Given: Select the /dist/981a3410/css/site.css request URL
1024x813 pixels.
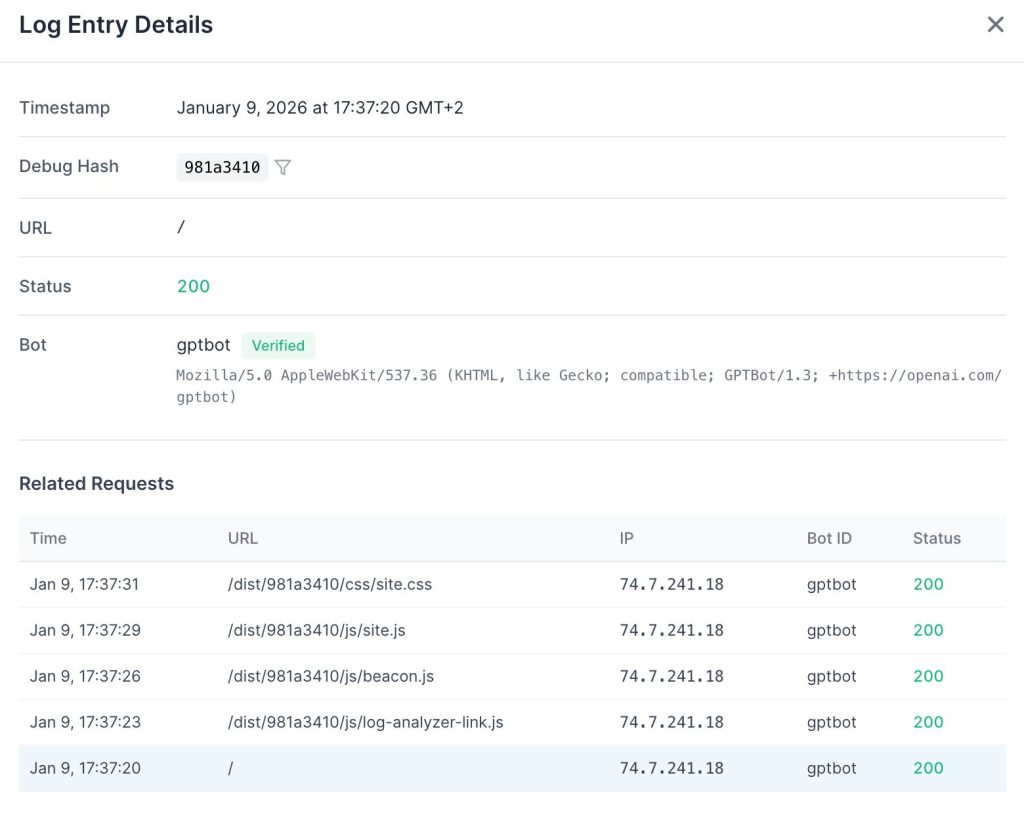Looking at the screenshot, I should (x=330, y=584).
